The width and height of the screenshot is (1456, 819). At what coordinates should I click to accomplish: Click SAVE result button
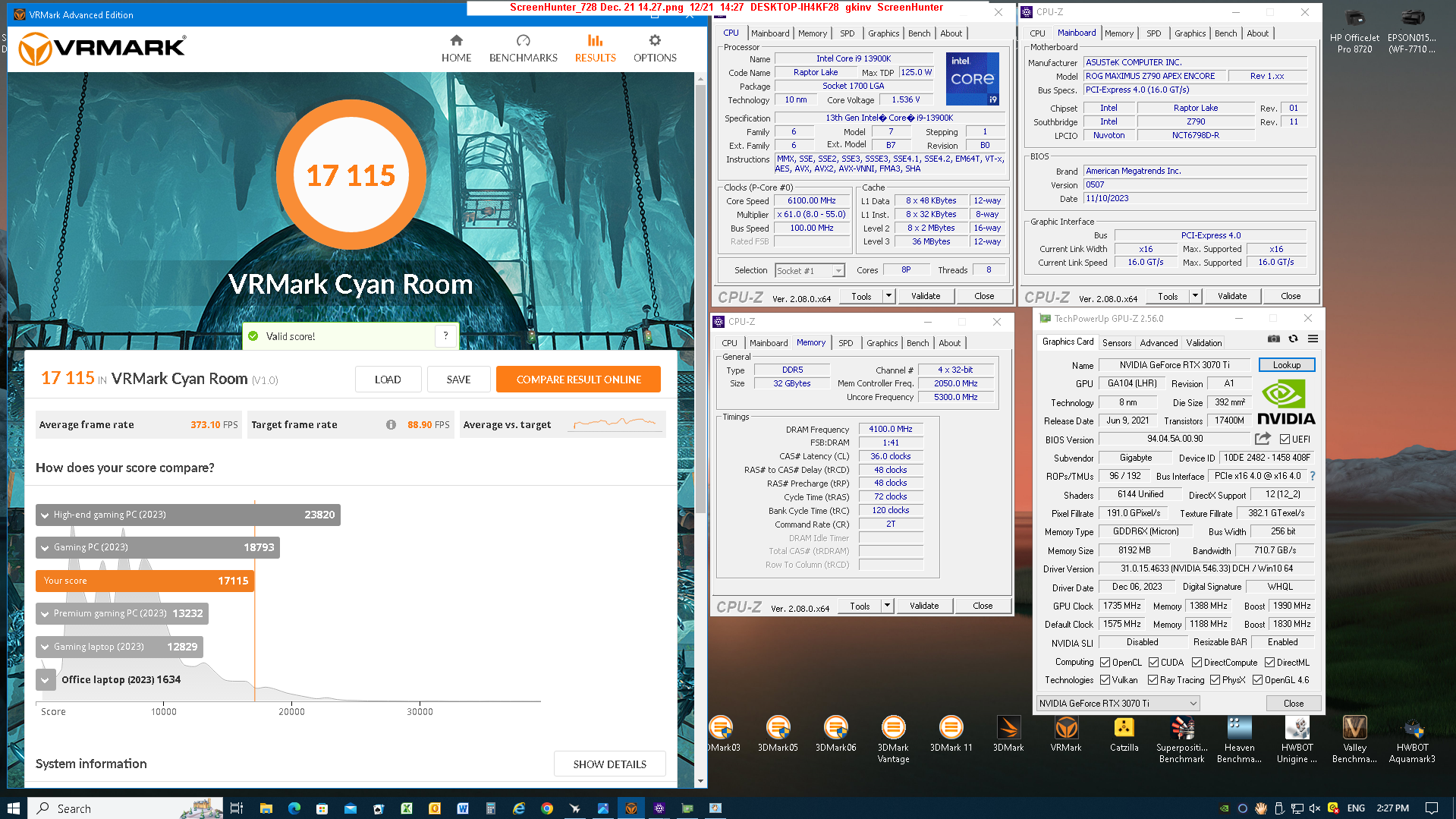[x=458, y=380]
